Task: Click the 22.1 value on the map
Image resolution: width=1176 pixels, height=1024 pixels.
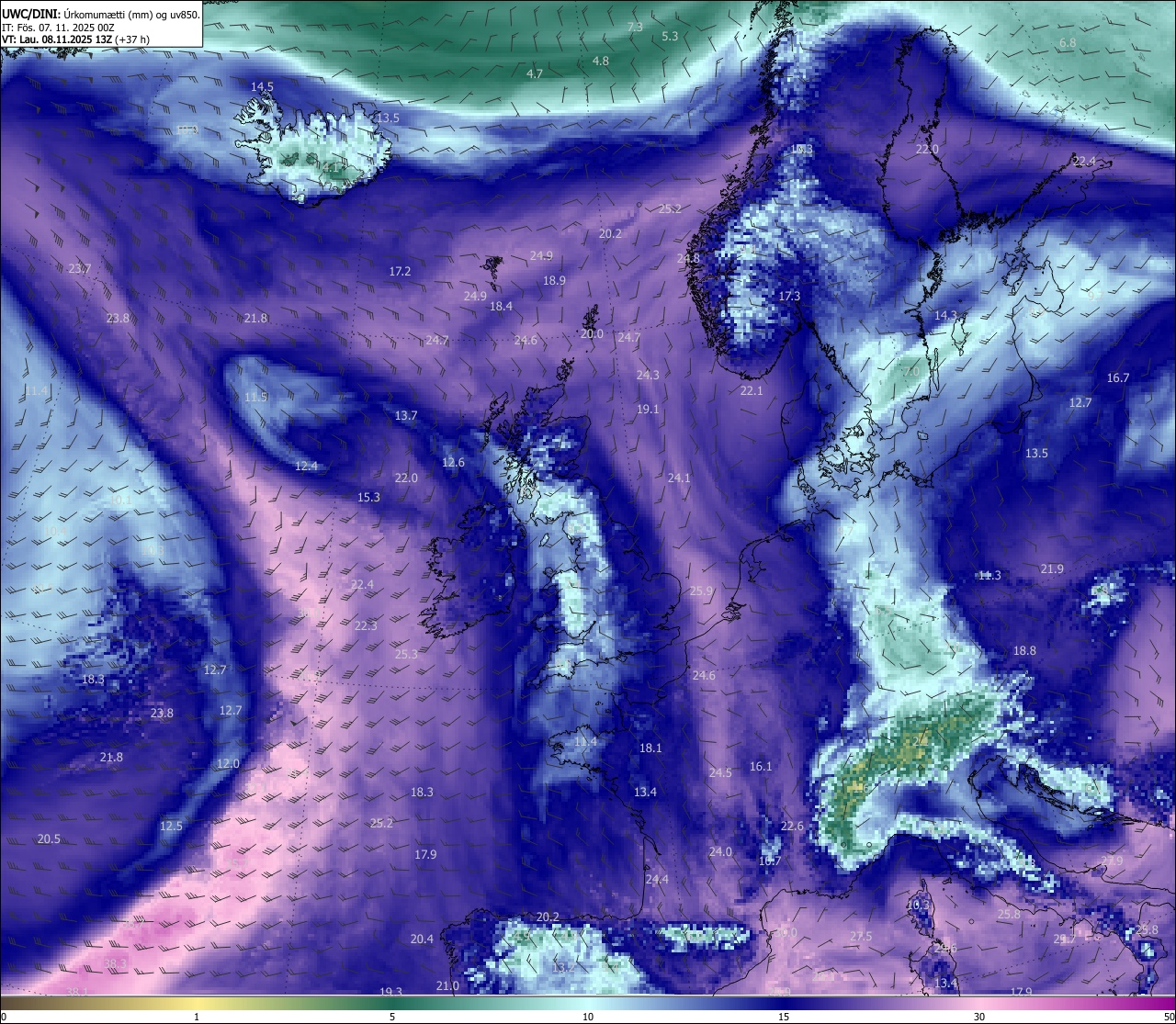Action: (x=752, y=390)
